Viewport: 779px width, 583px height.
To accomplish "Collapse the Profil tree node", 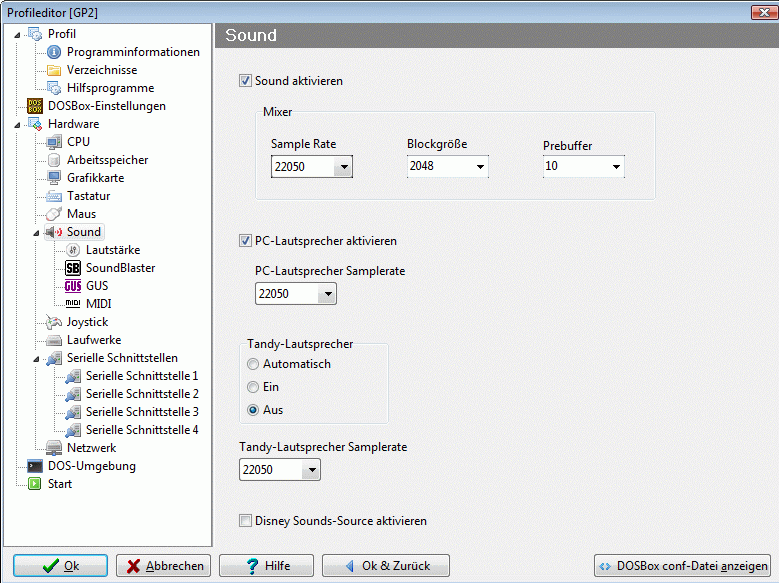I will pyautogui.click(x=17, y=35).
